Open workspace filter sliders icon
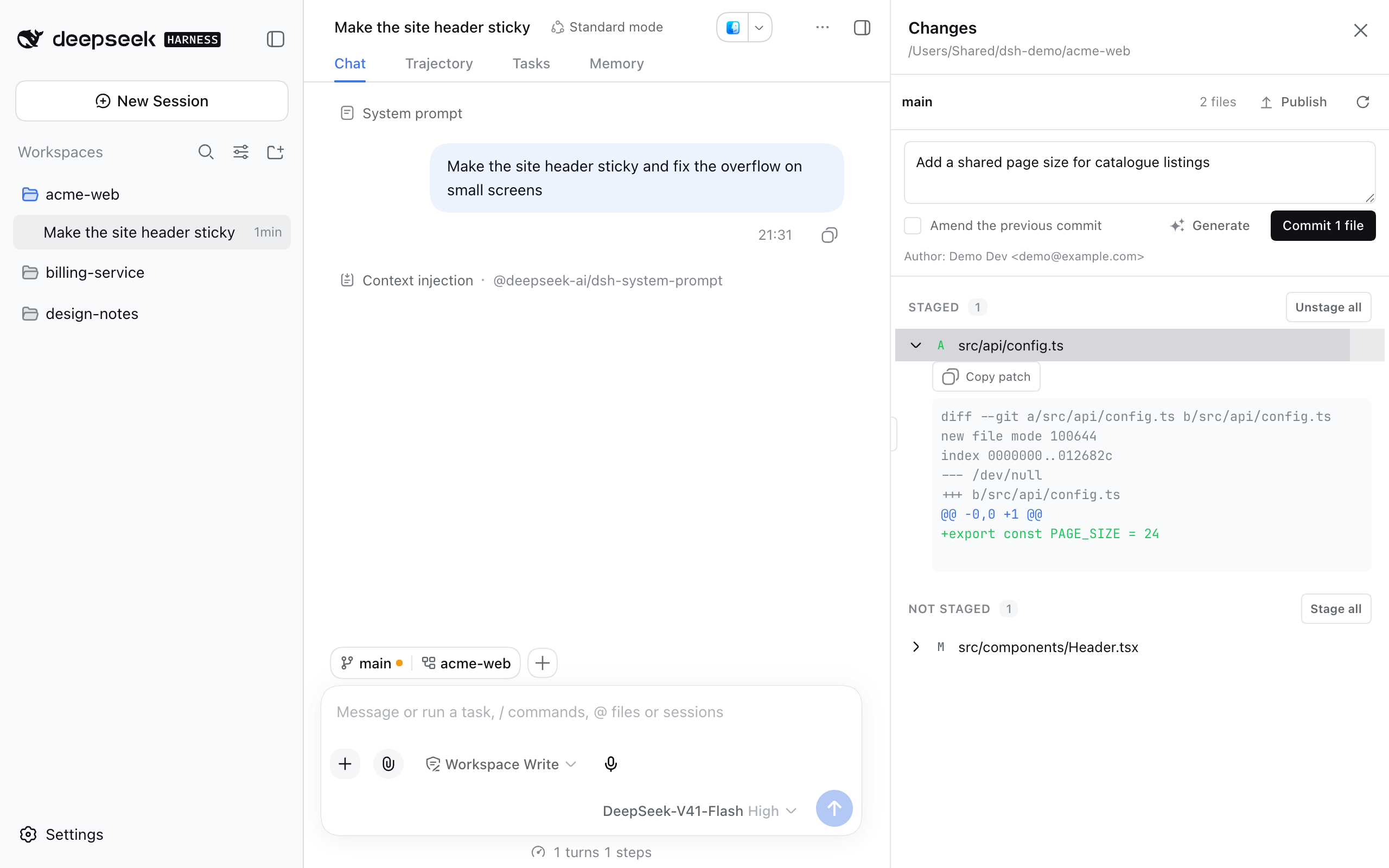 point(240,152)
